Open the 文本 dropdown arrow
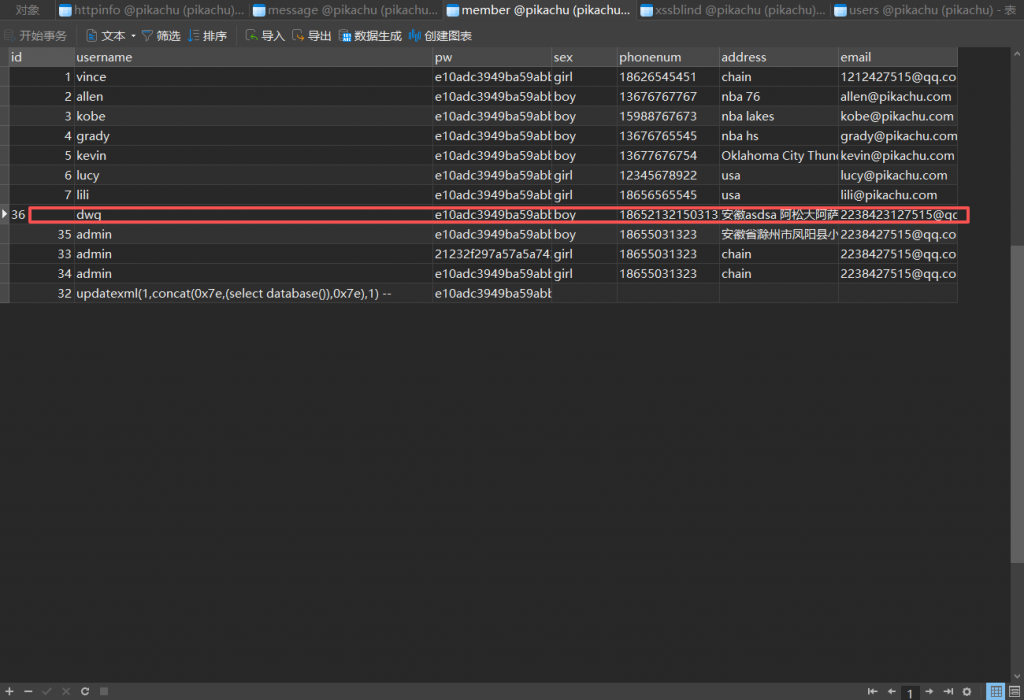The height and width of the screenshot is (700, 1024). [x=133, y=36]
